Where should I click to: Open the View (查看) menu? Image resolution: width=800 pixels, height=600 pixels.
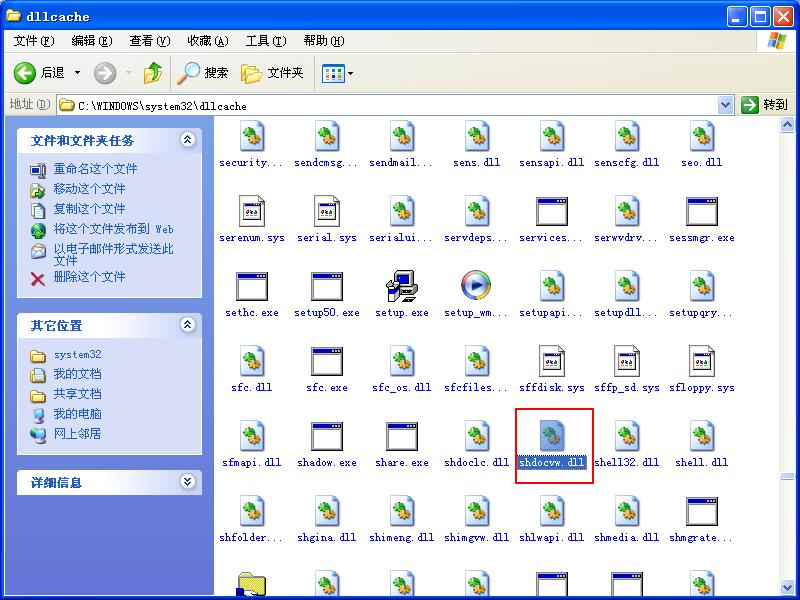click(x=149, y=41)
